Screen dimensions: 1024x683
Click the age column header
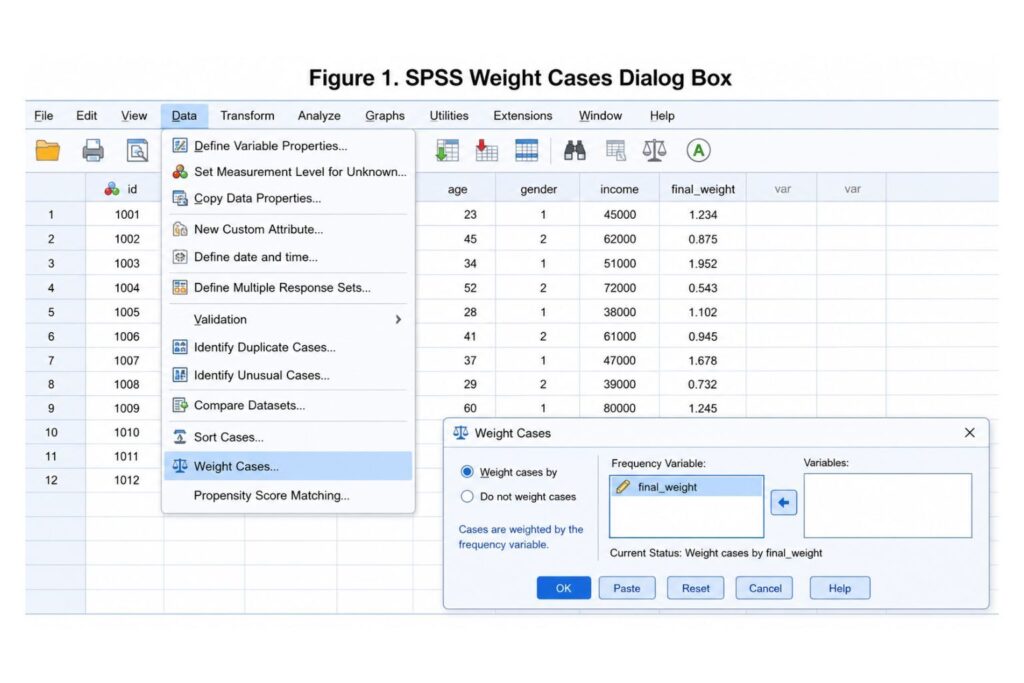pos(457,189)
